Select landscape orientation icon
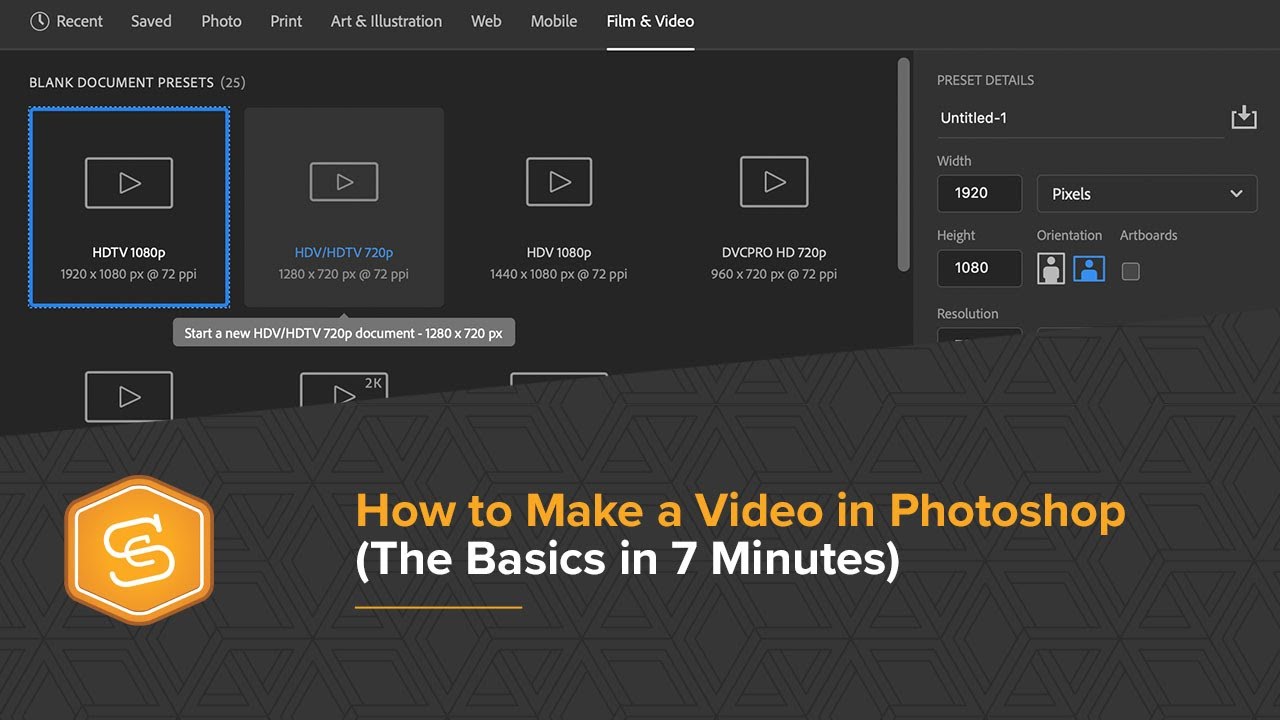This screenshot has height=720, width=1280. pos(1089,269)
